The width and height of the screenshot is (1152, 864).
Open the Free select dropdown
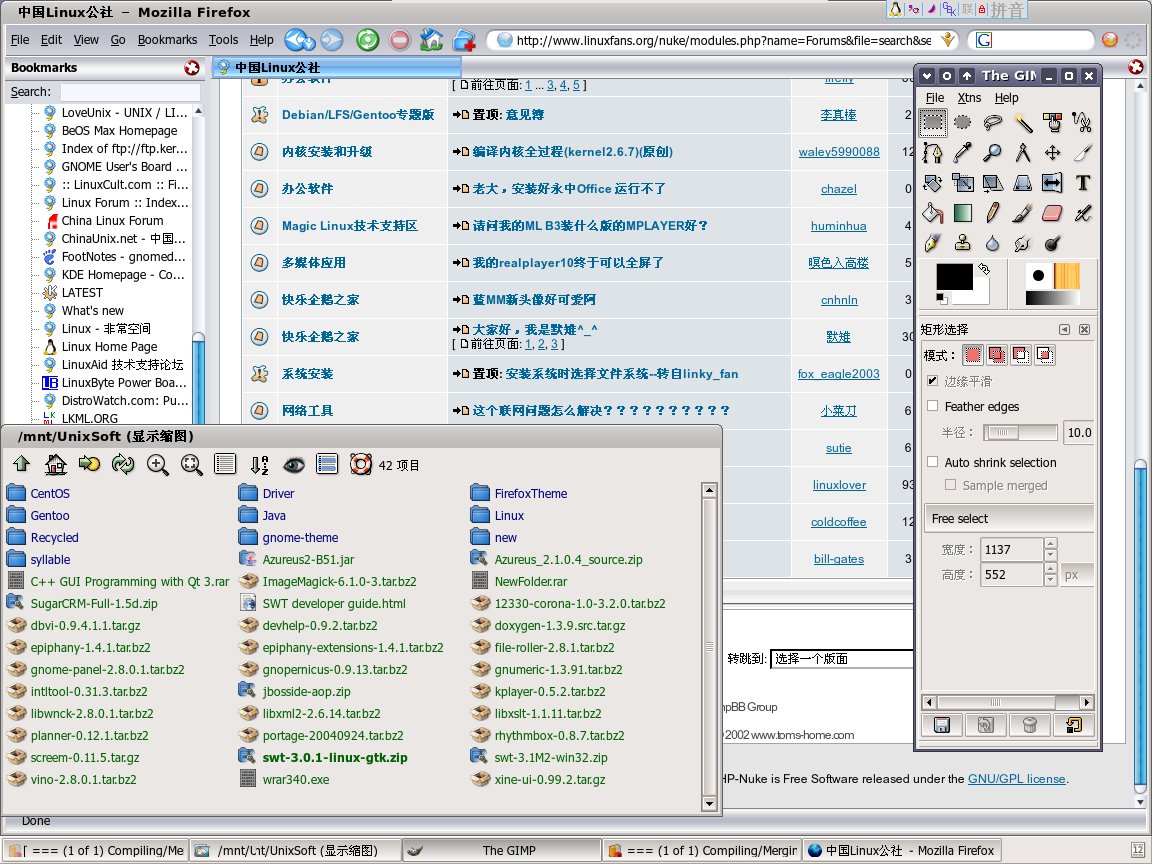coord(1009,518)
